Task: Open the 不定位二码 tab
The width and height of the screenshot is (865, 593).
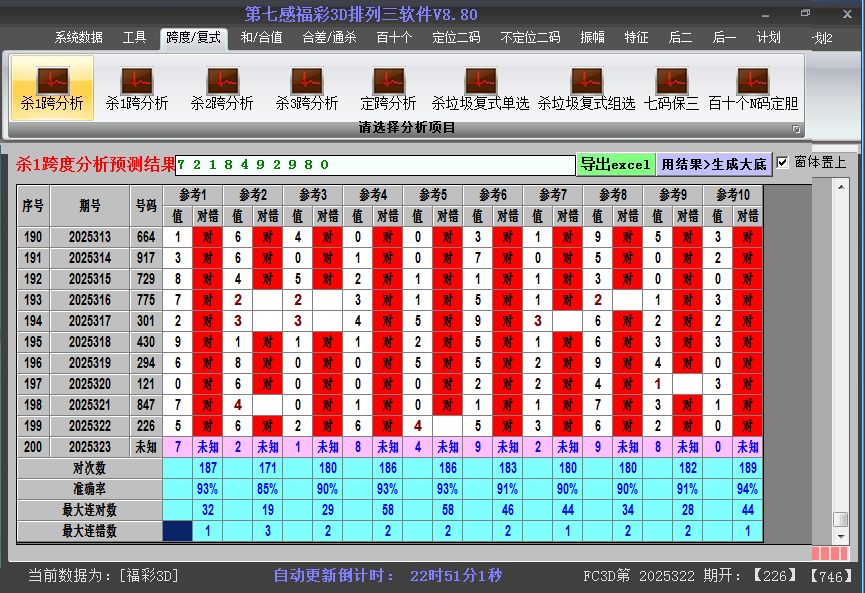Action: (530, 38)
